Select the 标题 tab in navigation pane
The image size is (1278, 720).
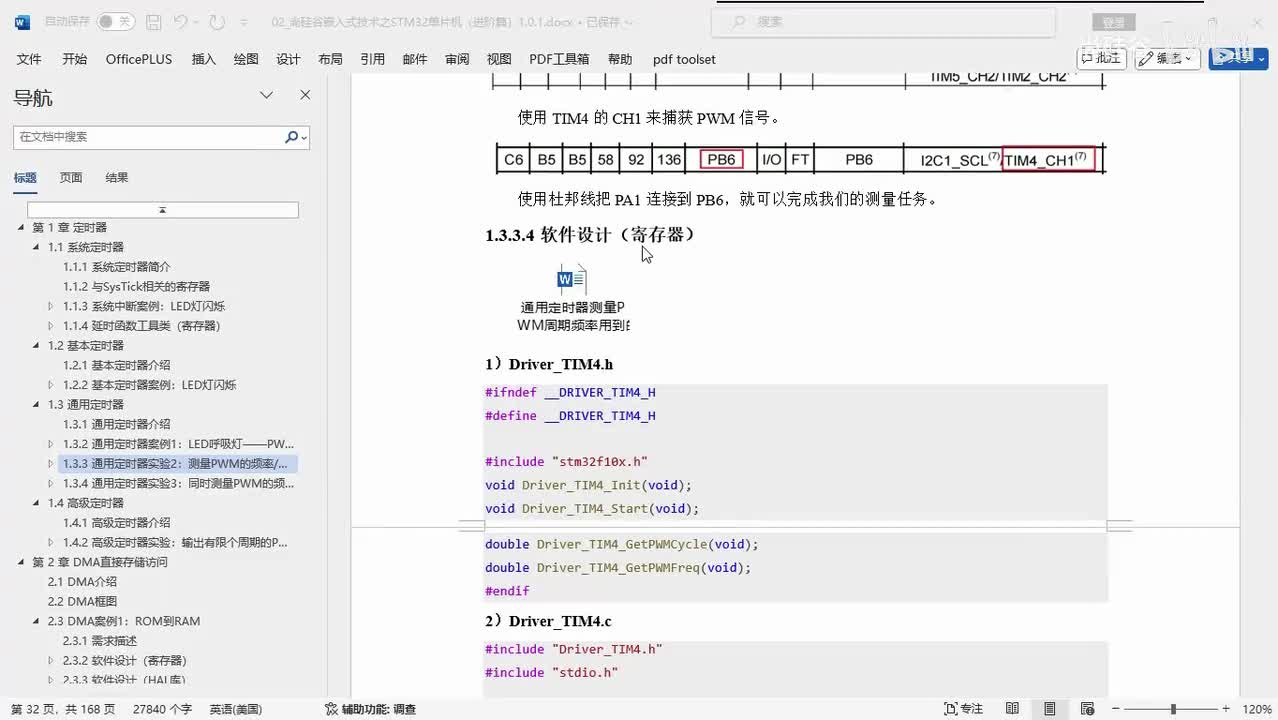[25, 178]
